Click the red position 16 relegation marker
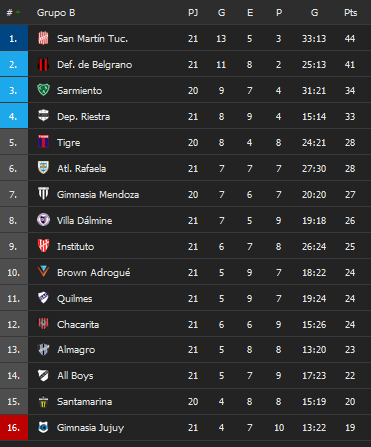 pos(14,427)
